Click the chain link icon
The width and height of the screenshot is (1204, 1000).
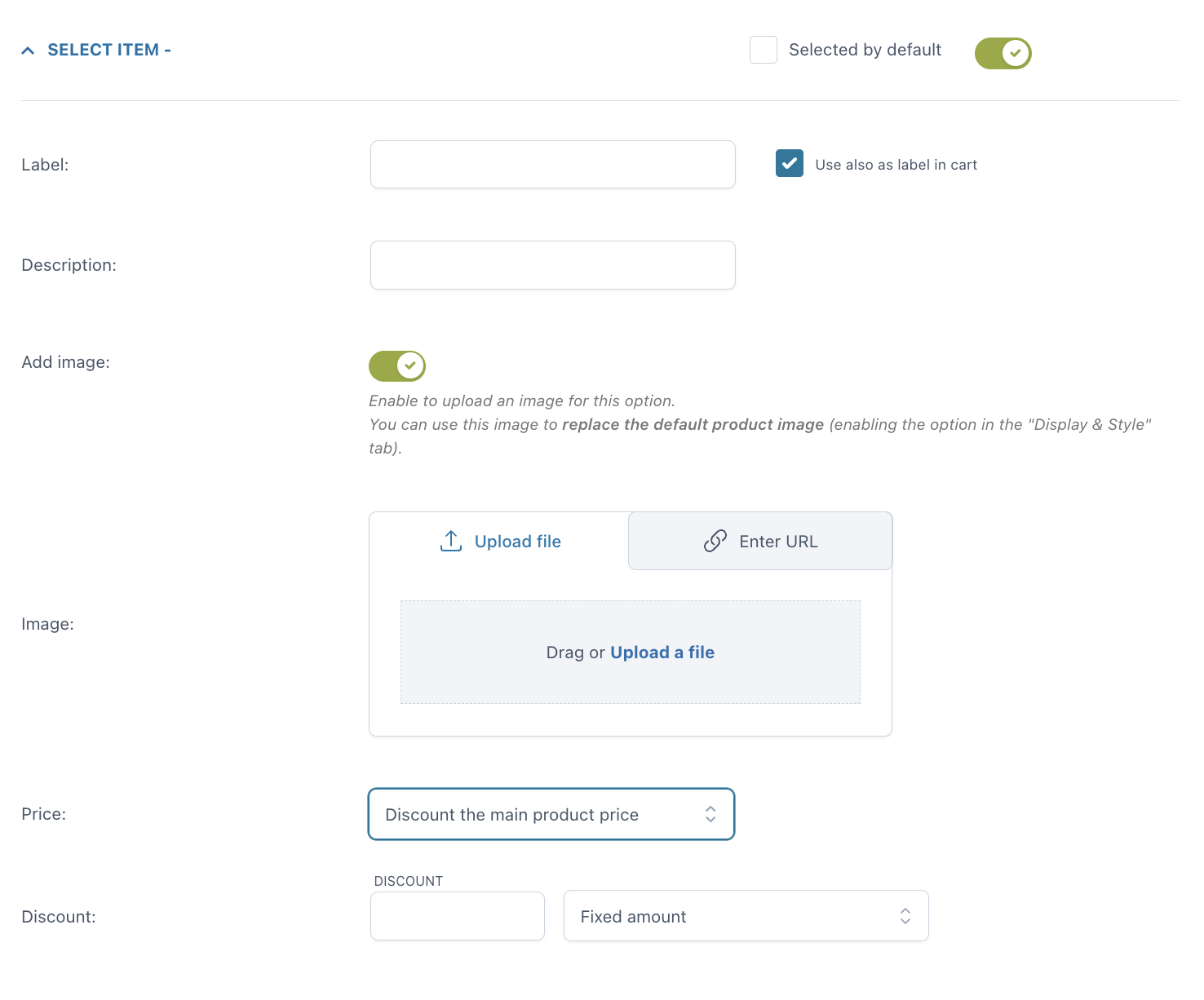click(715, 541)
